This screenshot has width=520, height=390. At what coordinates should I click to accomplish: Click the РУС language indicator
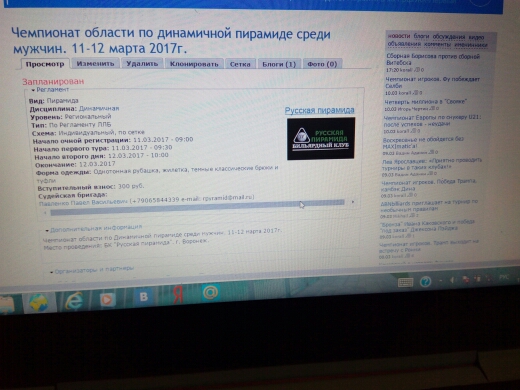(x=504, y=277)
